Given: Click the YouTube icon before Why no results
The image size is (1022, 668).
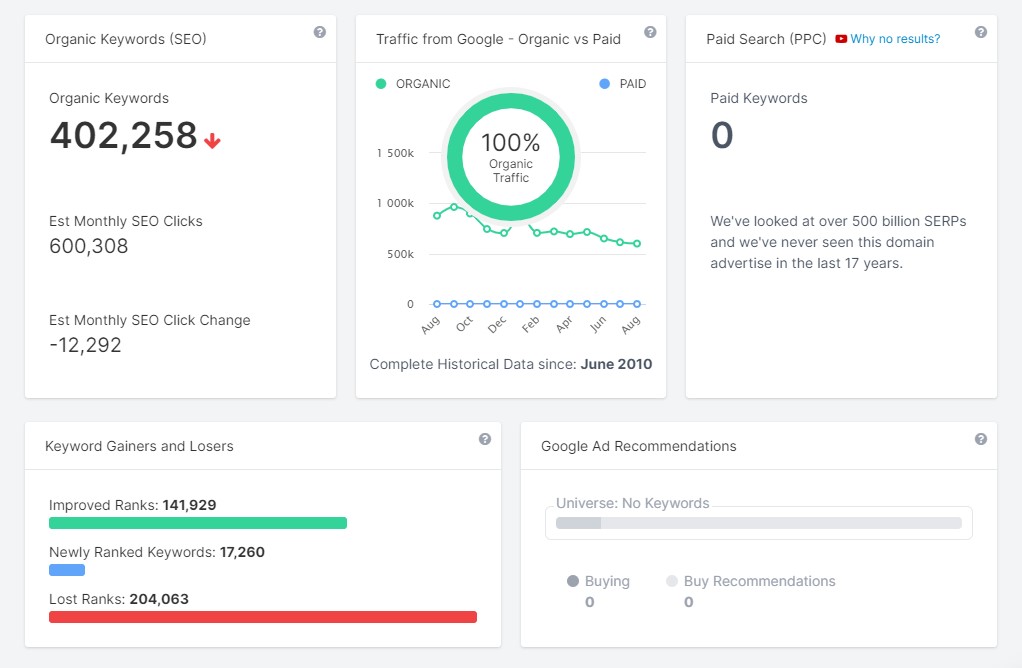Looking at the screenshot, I should (841, 39).
